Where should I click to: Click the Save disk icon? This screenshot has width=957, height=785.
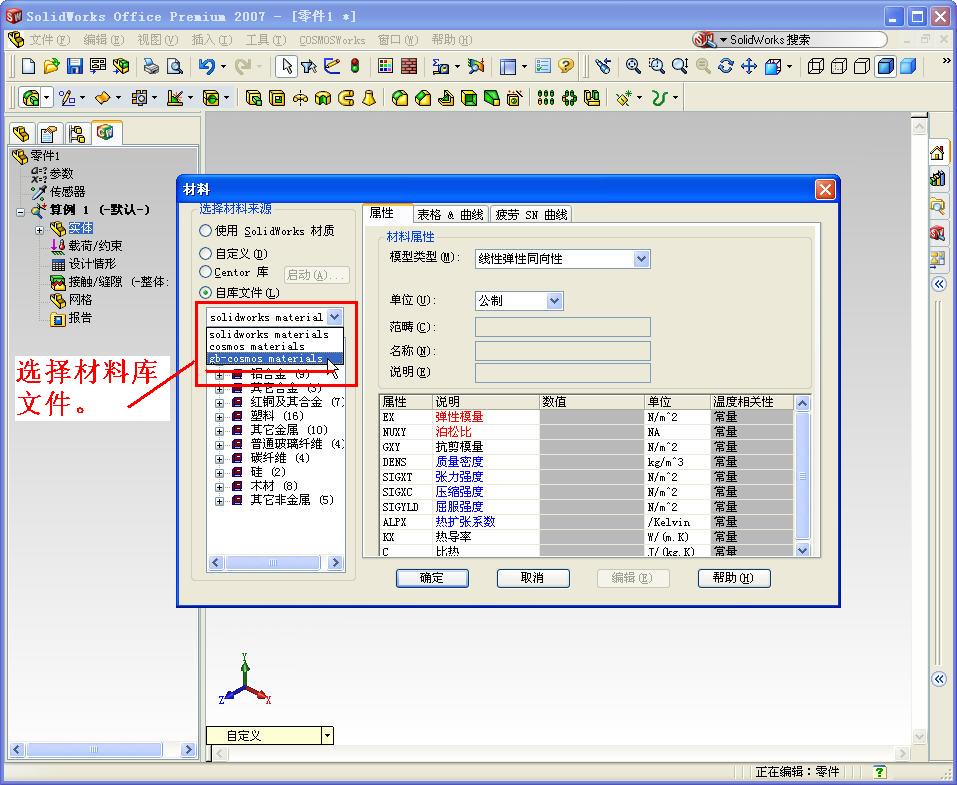coord(74,66)
